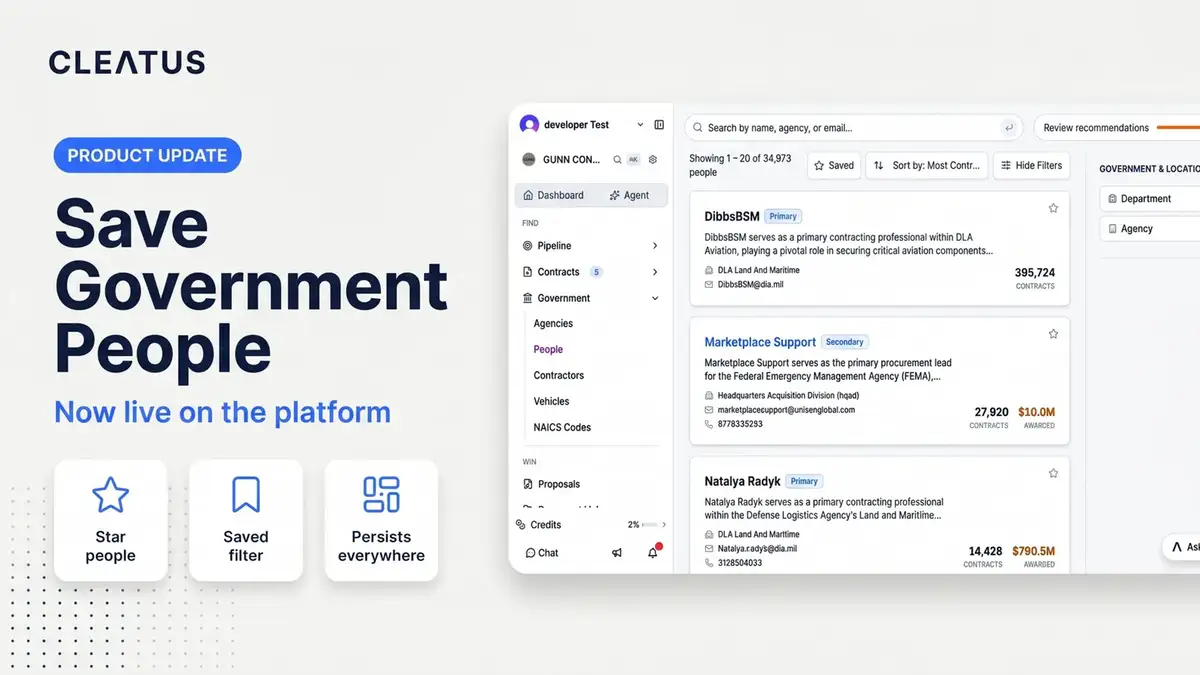Open Marketplace Support profile link
Viewport: 1200px width, 675px height.
click(x=760, y=342)
